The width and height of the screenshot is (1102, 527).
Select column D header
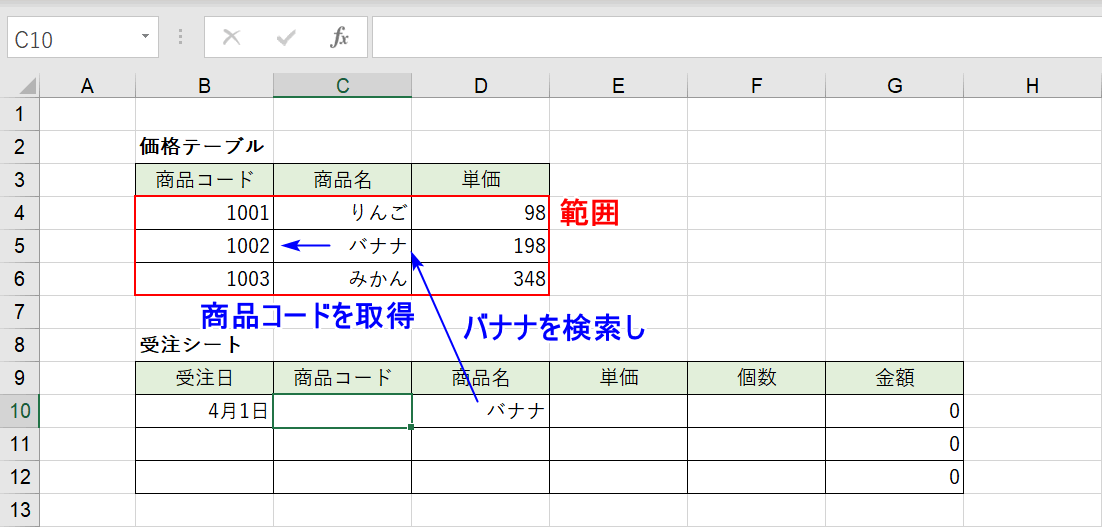pyautogui.click(x=480, y=86)
